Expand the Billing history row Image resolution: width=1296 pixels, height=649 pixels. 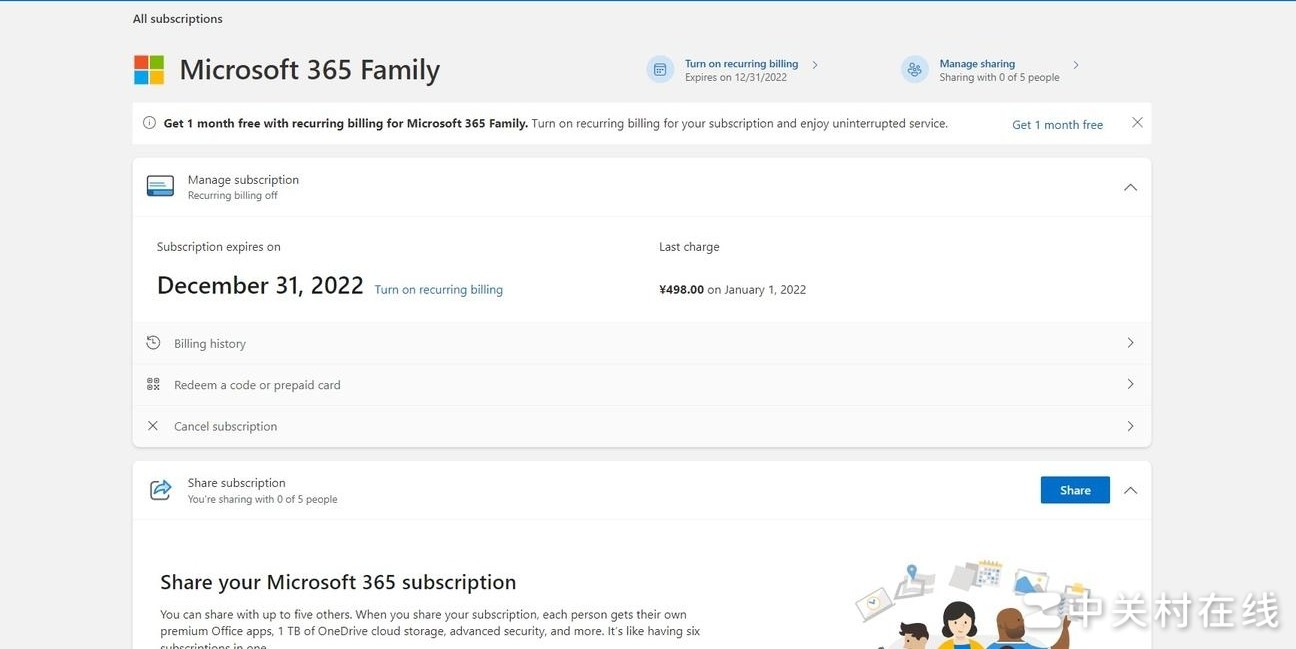(x=1130, y=342)
